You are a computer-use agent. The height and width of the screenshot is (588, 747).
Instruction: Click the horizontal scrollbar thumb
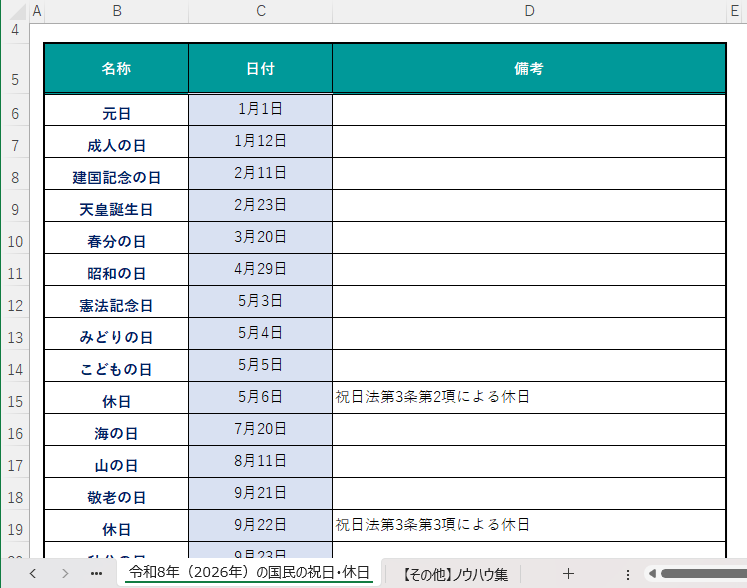(702, 574)
